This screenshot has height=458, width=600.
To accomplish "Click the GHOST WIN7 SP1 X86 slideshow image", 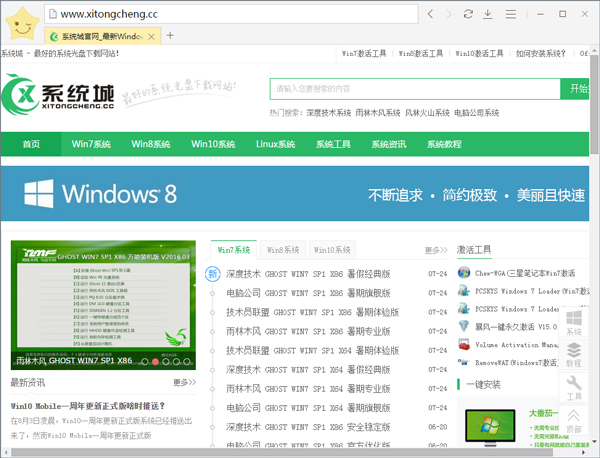I will tap(103, 305).
